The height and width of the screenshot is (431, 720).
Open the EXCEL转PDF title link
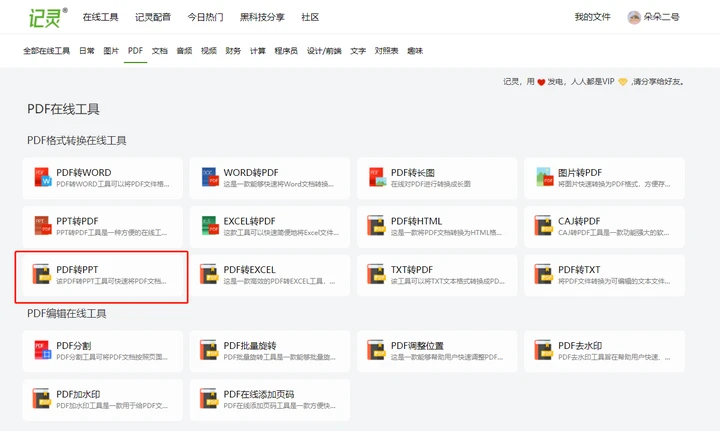[x=249, y=221]
